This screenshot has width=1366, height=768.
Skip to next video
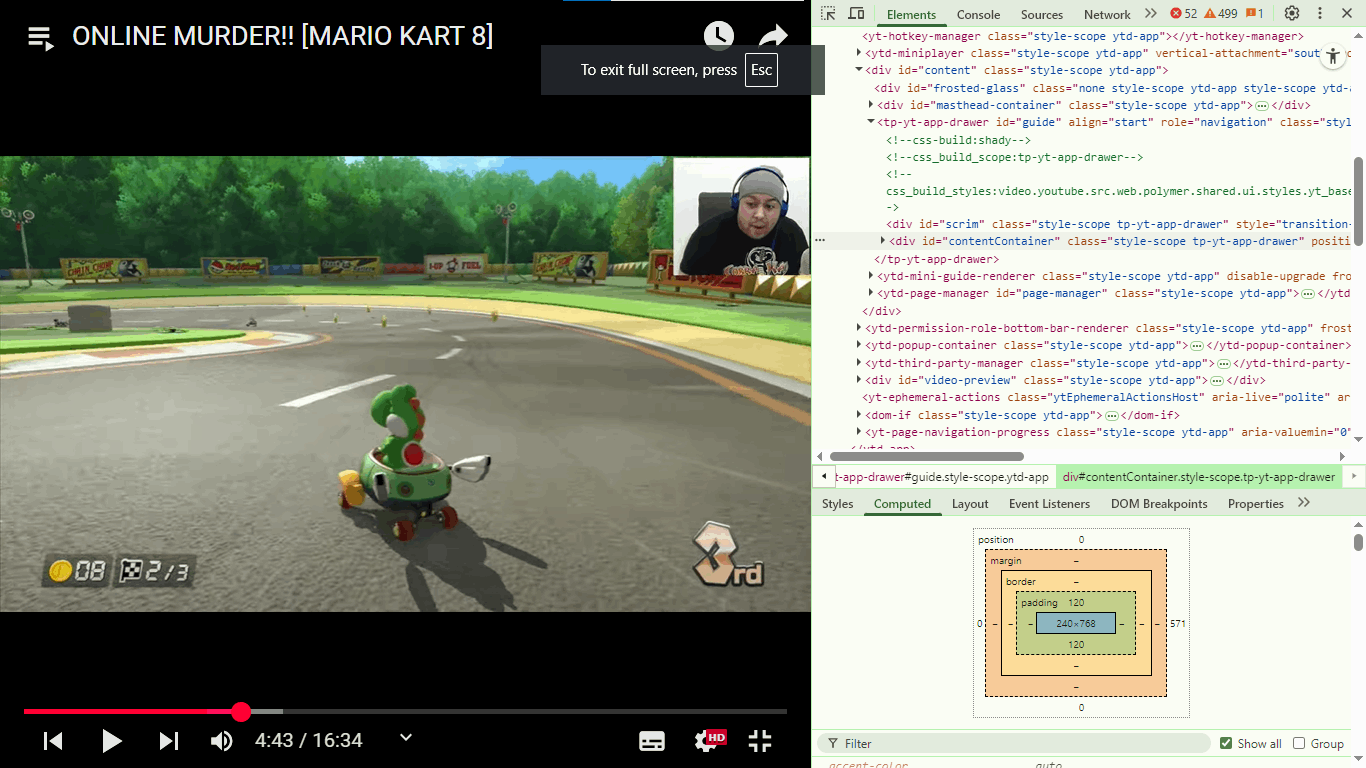168,741
